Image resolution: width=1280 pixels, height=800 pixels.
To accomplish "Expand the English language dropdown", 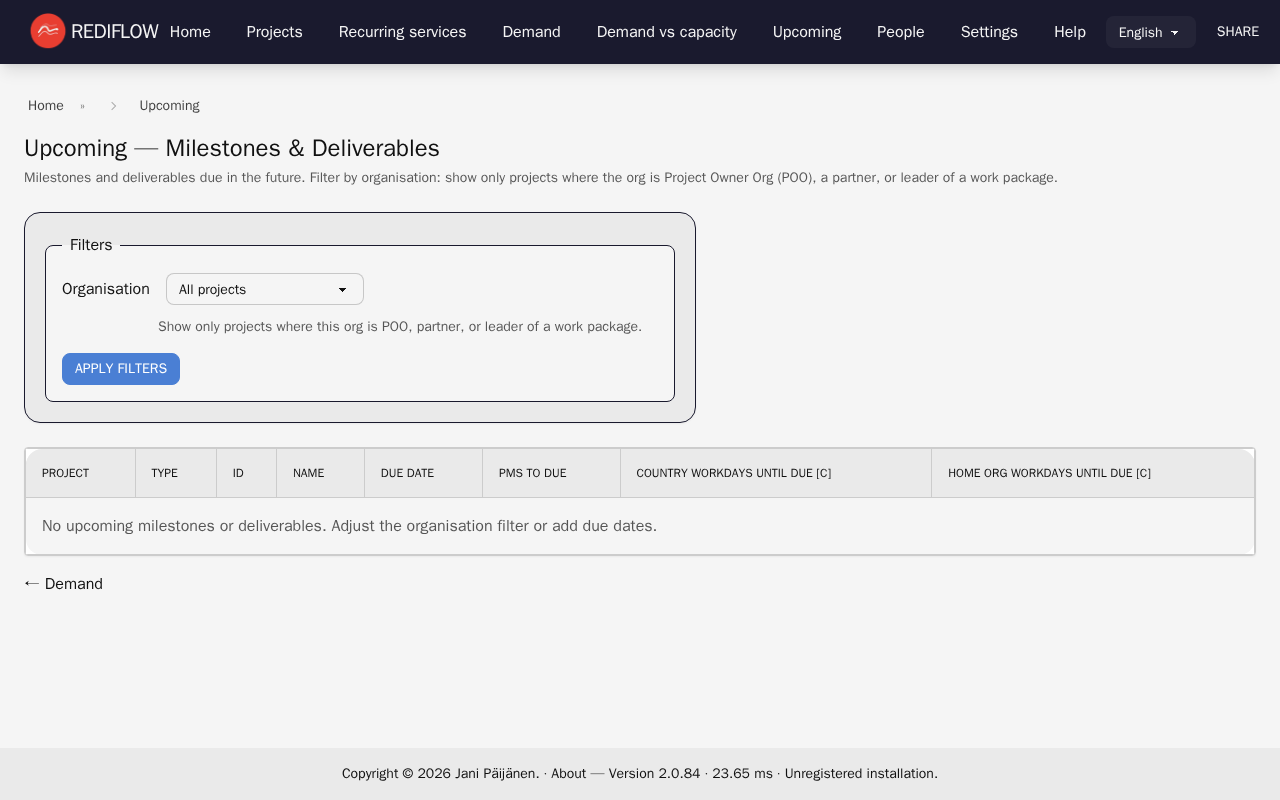I will click(1150, 32).
